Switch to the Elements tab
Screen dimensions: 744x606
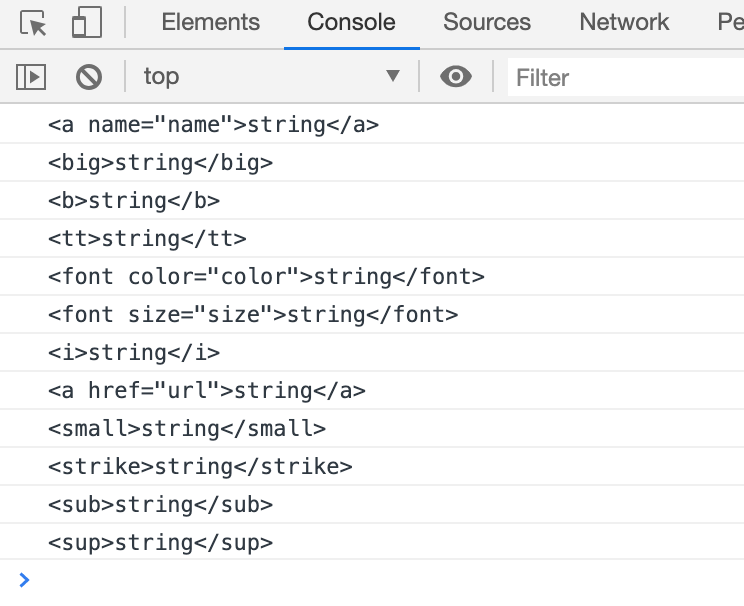(x=211, y=22)
